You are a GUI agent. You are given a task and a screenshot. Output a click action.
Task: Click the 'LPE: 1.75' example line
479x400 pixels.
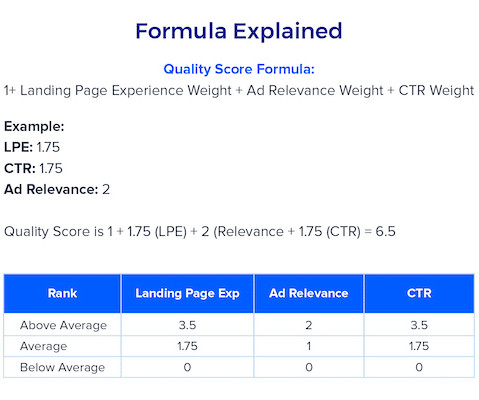tap(32, 147)
